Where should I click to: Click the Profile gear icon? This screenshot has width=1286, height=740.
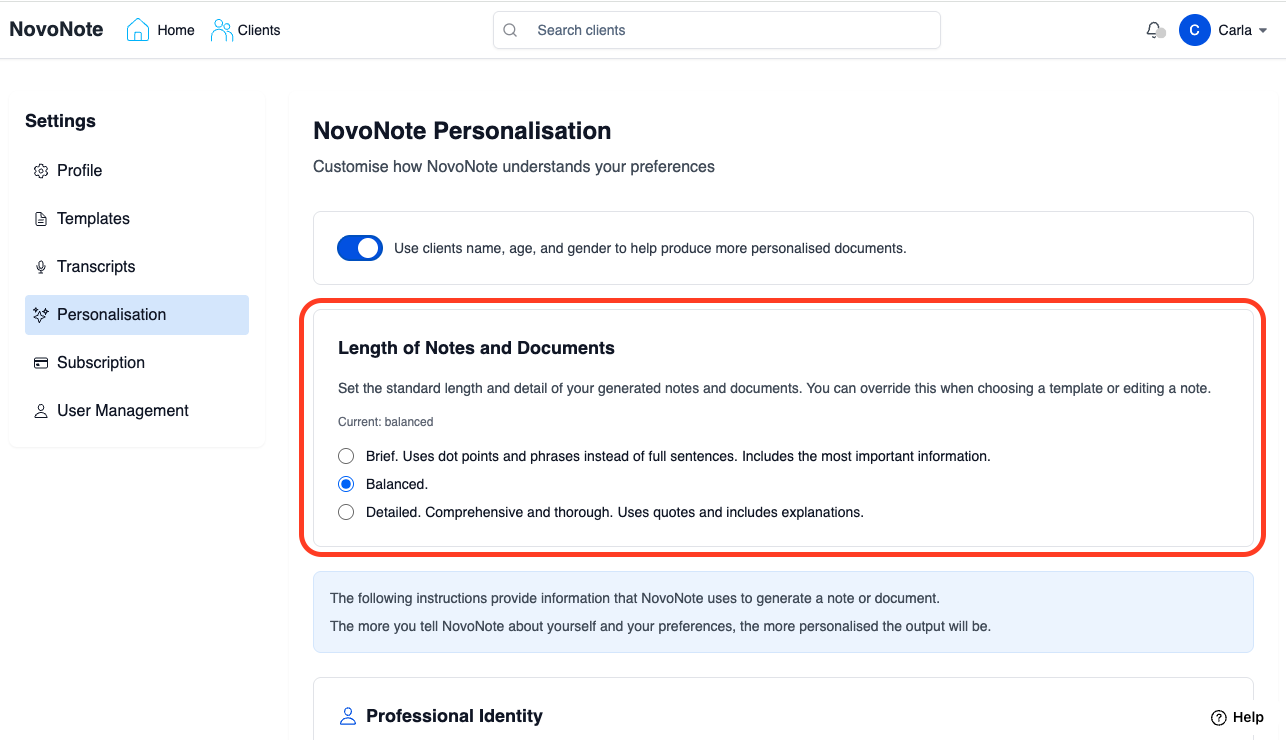[41, 171]
